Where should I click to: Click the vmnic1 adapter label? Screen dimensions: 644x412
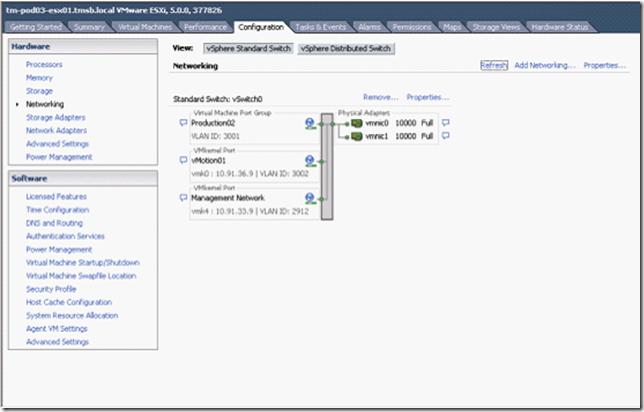(377, 136)
